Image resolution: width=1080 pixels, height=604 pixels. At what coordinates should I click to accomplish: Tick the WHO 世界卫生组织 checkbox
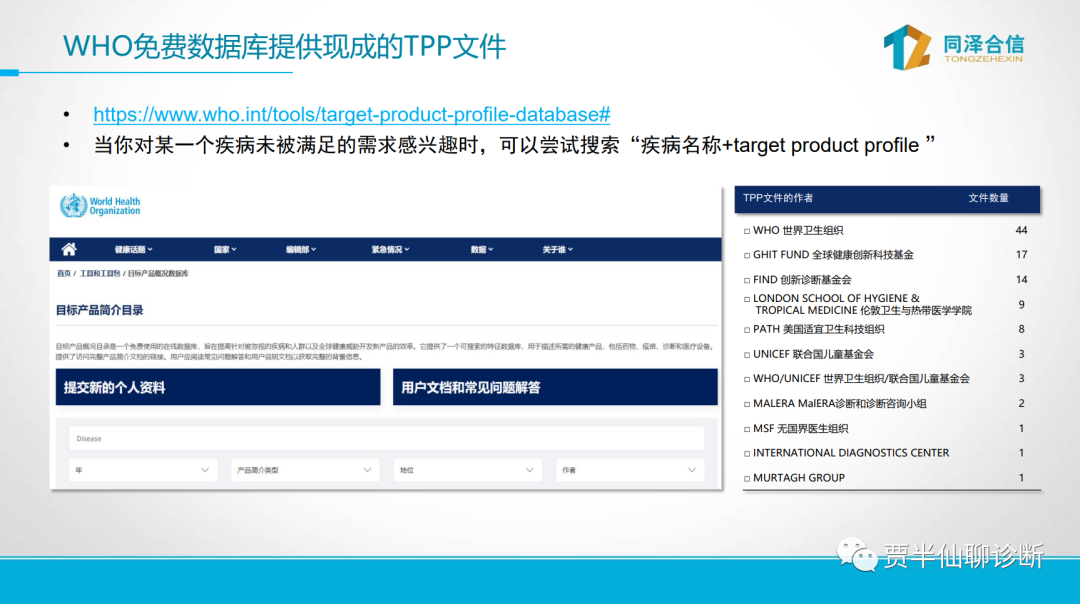[x=746, y=231]
